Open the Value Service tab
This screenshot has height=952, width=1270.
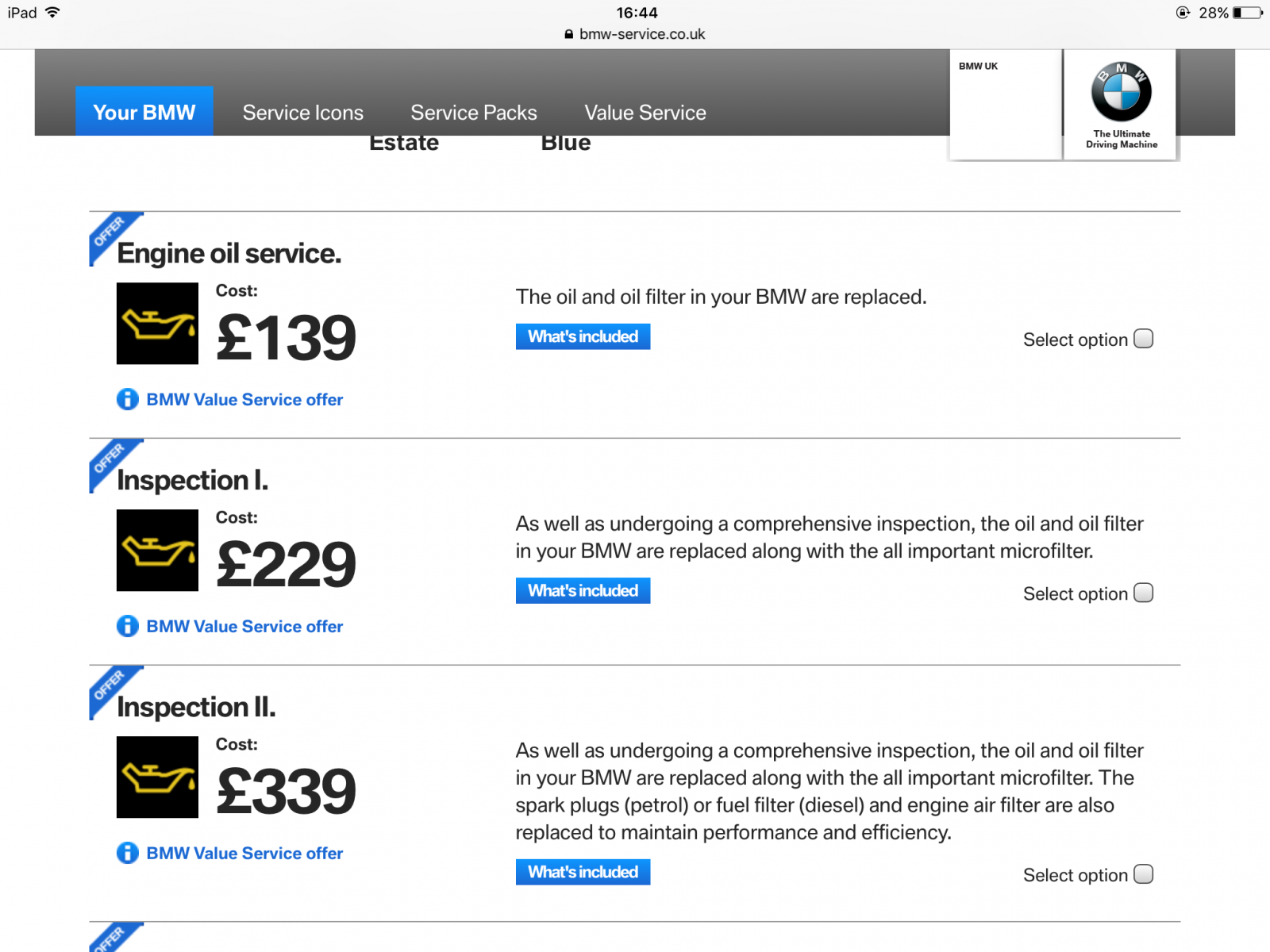pyautogui.click(x=645, y=113)
